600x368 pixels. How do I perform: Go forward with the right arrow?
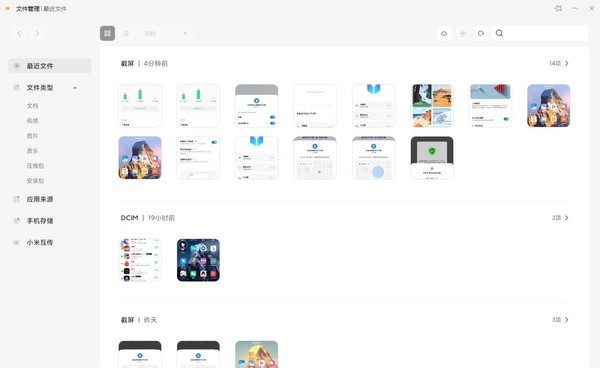[37, 34]
